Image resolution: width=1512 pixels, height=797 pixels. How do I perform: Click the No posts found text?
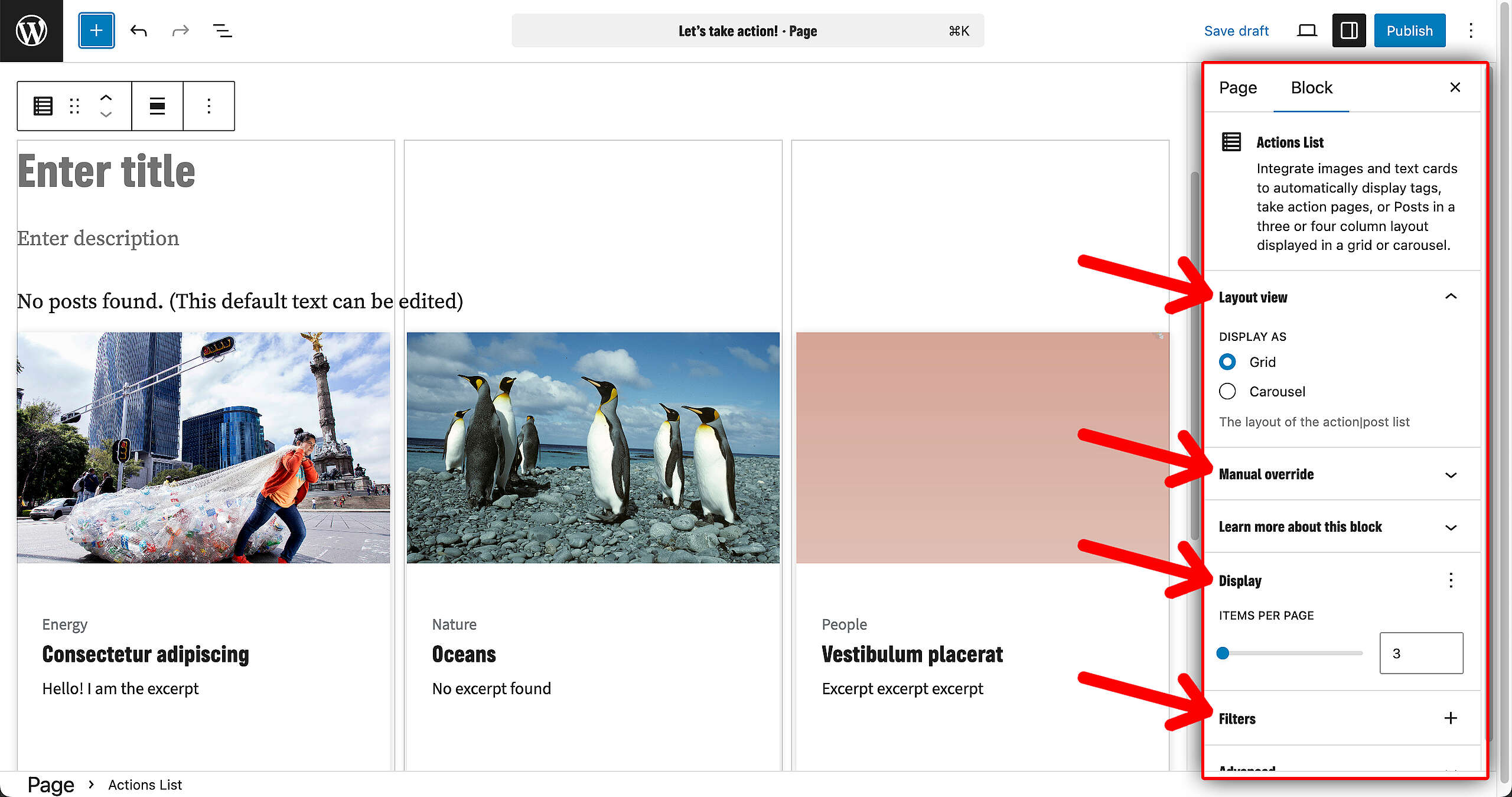point(240,301)
